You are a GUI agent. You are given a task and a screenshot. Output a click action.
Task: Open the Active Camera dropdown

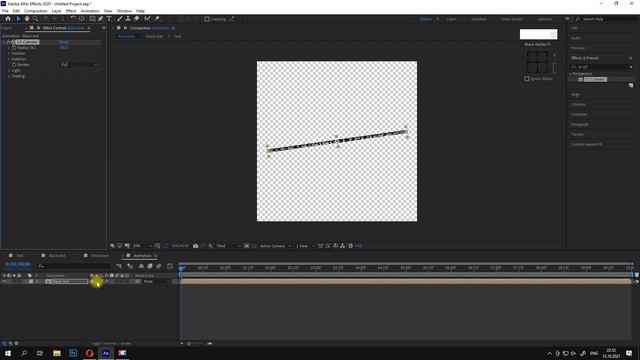pyautogui.click(x=276, y=246)
